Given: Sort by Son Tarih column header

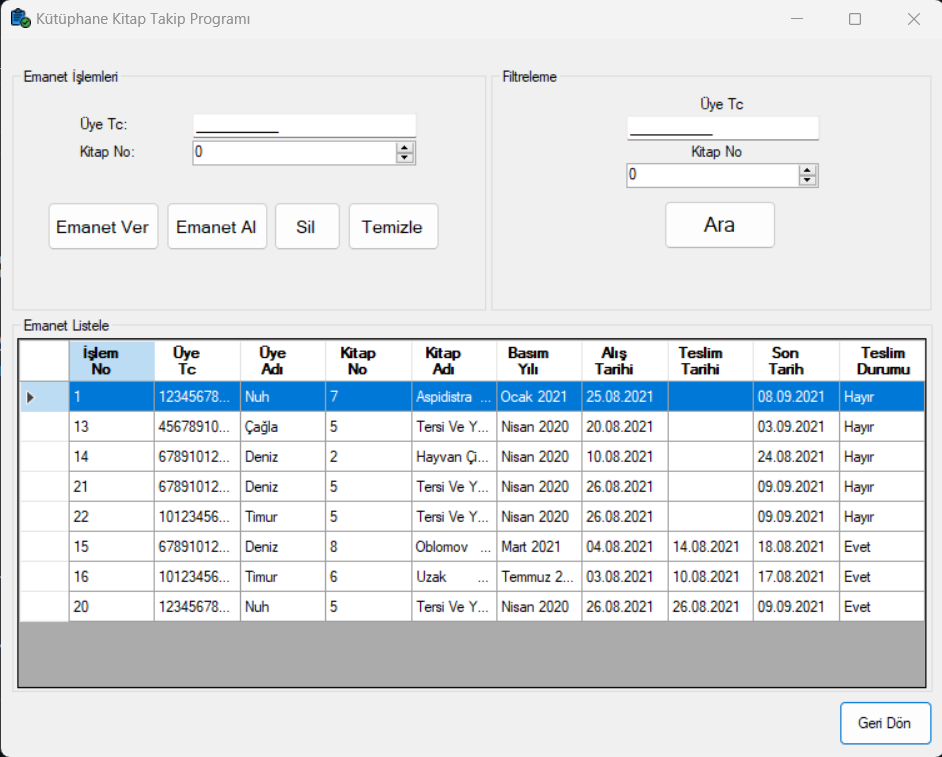Looking at the screenshot, I should [797, 361].
